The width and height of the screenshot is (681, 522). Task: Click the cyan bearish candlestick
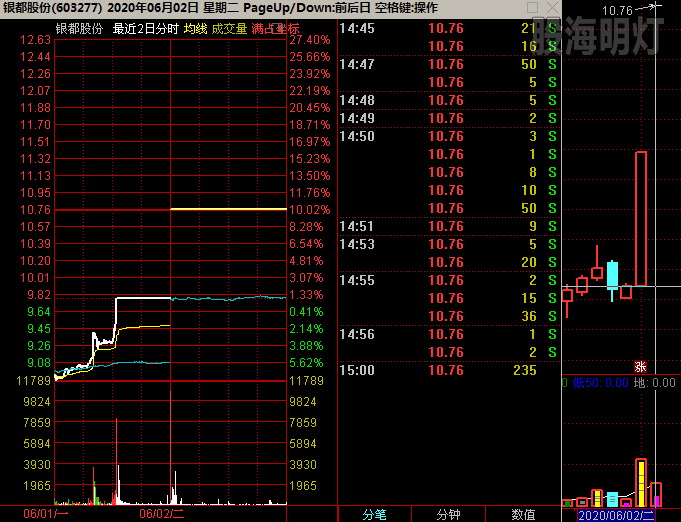coord(612,281)
